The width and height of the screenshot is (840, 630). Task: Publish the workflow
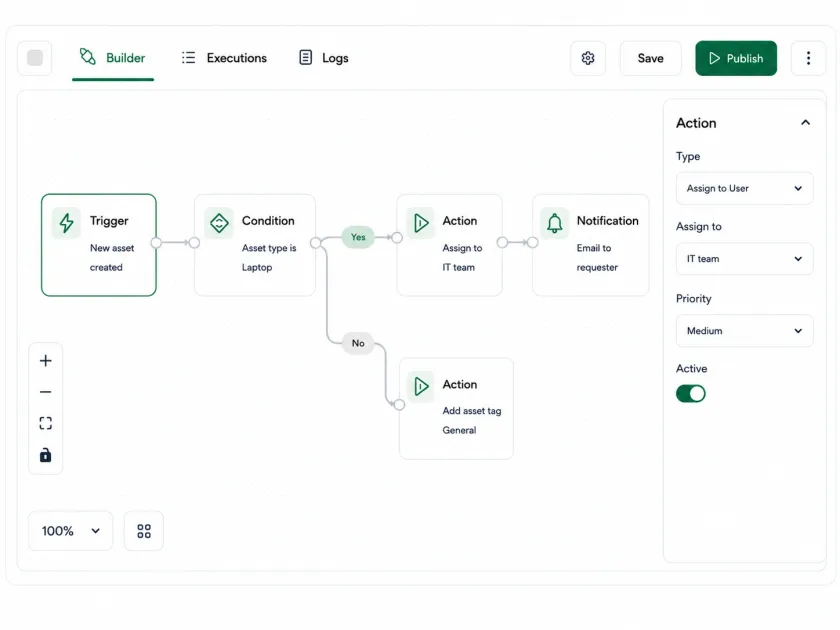coord(736,58)
